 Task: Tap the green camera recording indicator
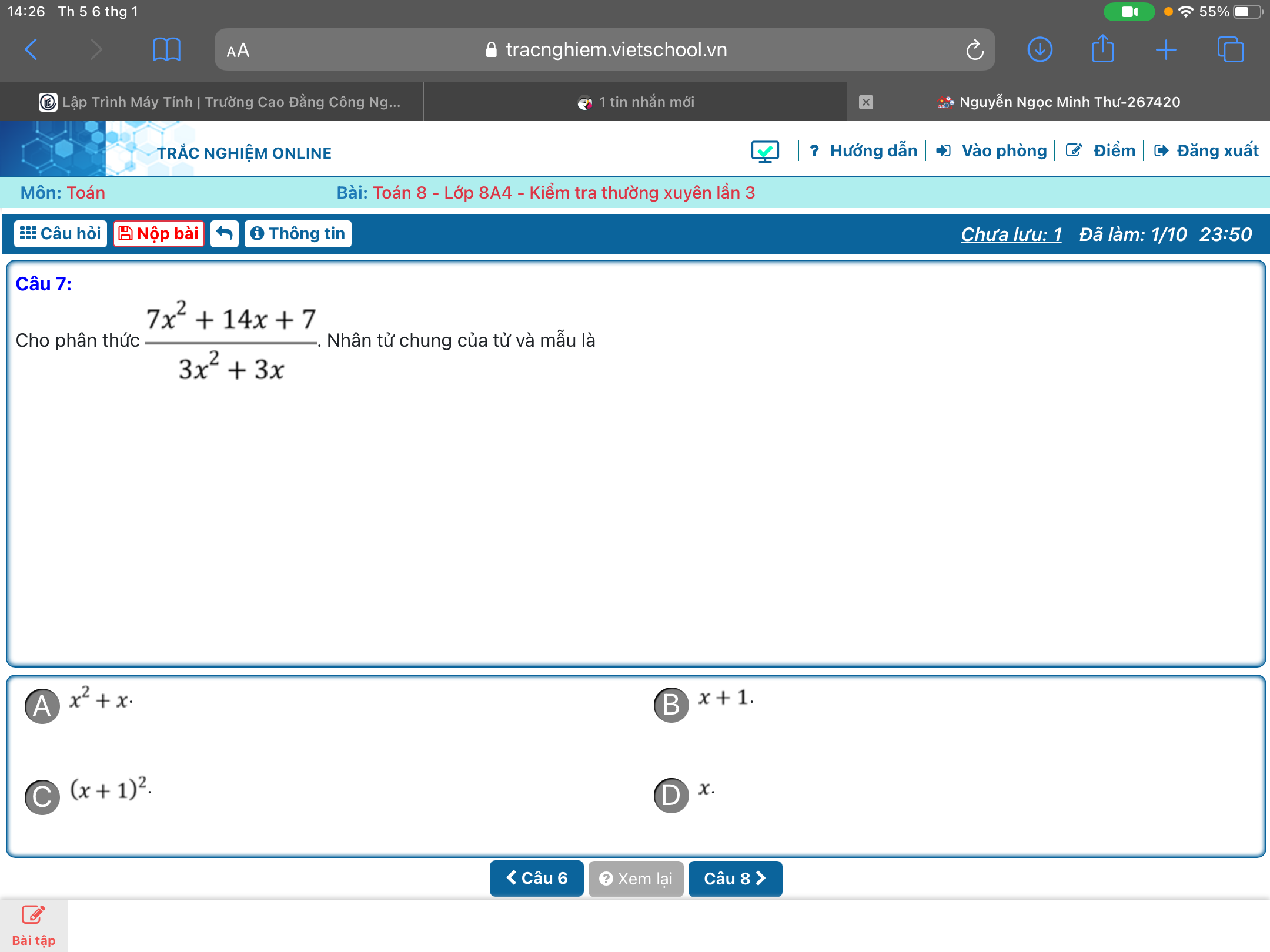tap(1129, 12)
